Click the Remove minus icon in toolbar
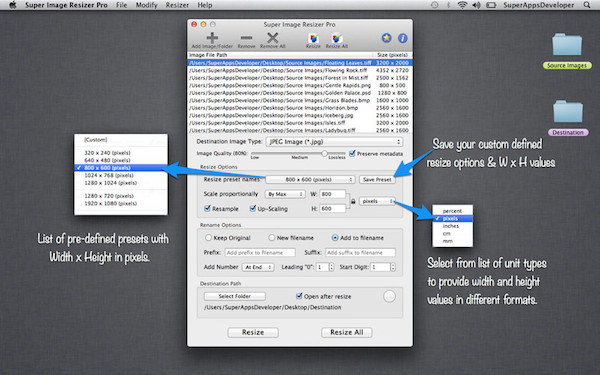The width and height of the screenshot is (600, 375). pyautogui.click(x=246, y=38)
